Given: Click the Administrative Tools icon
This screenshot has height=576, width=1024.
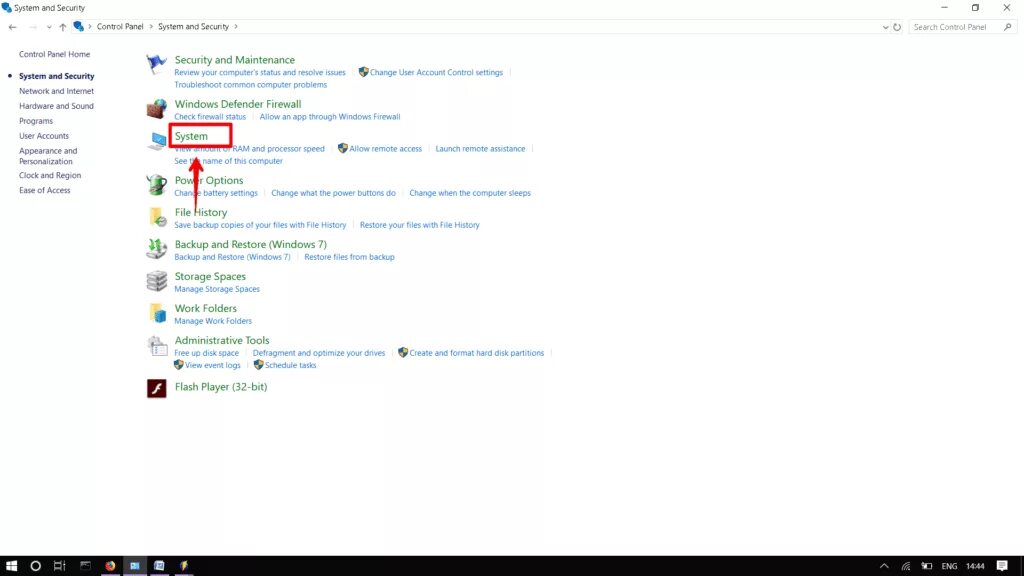Looking at the screenshot, I should [157, 345].
